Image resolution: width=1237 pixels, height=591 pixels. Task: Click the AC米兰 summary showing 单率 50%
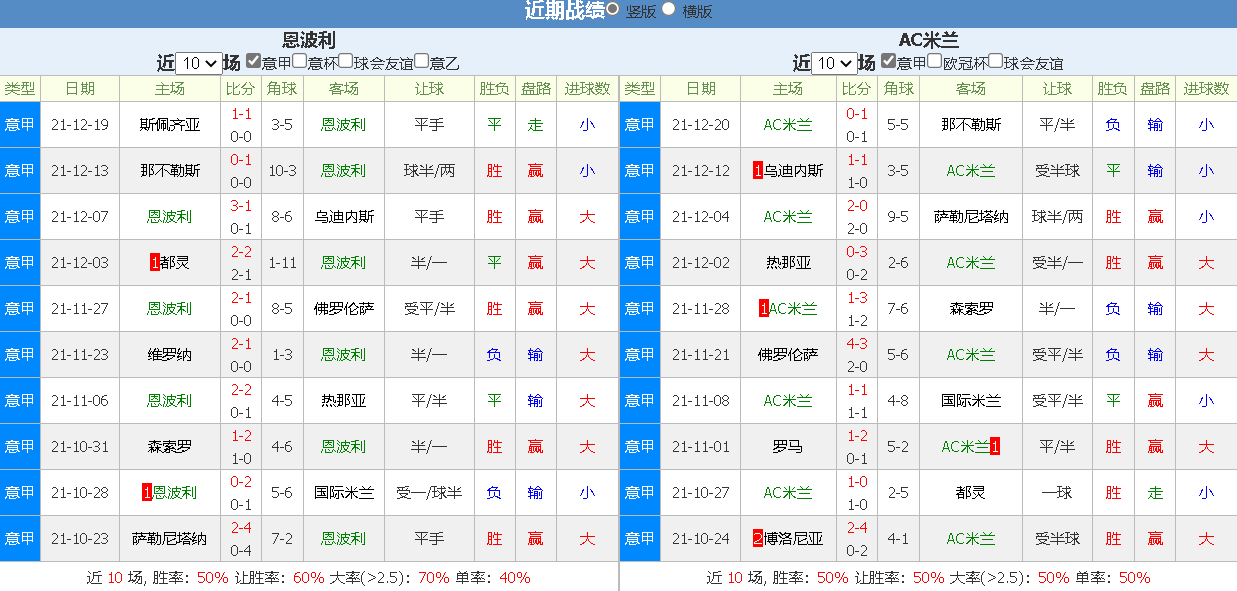[x=928, y=578]
